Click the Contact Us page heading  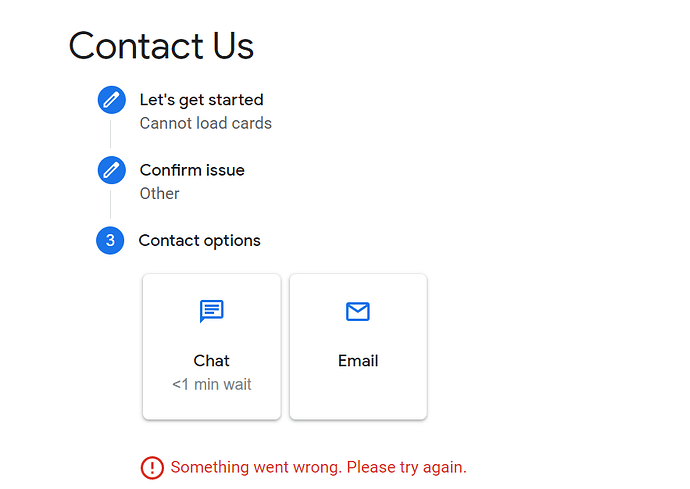[161, 46]
